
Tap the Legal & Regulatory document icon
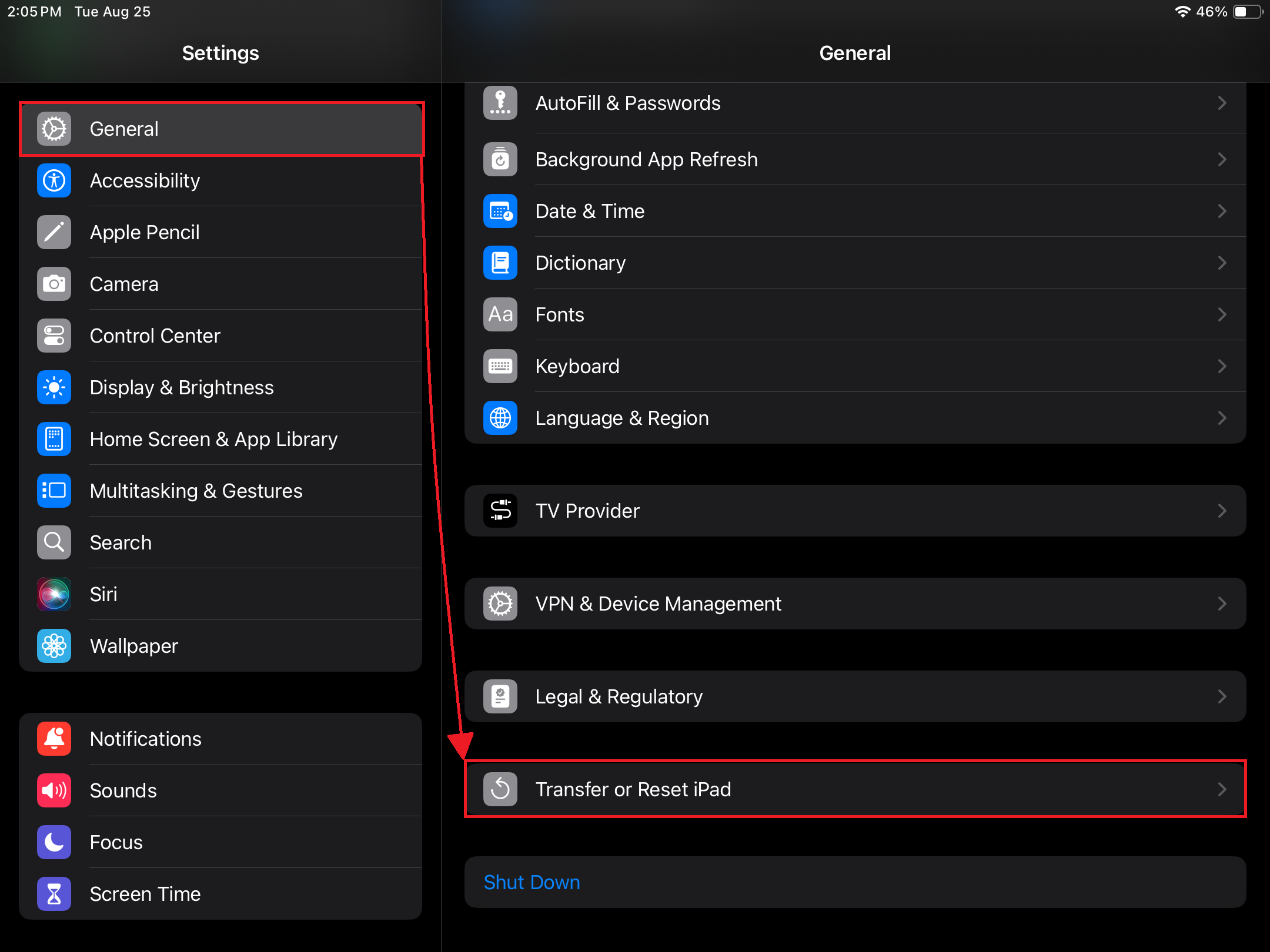tap(500, 696)
